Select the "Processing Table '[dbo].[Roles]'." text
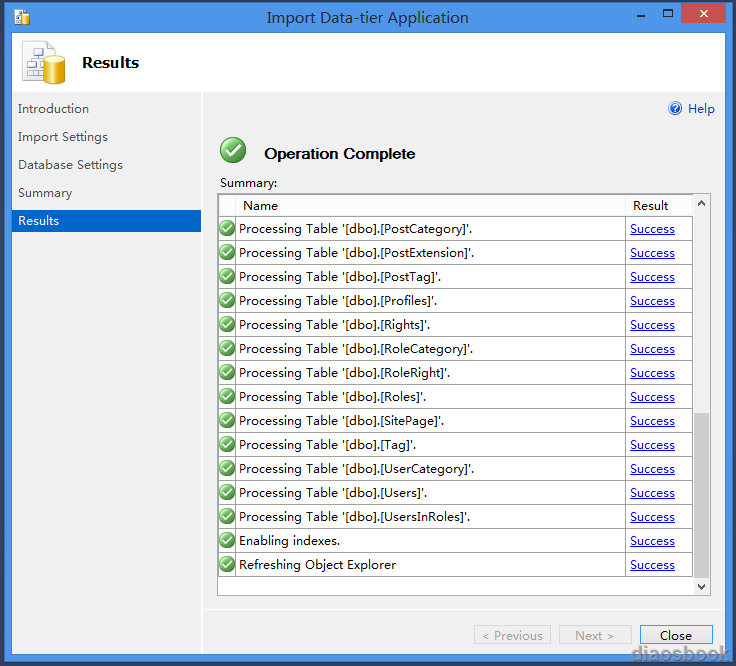736x666 pixels. [x=332, y=397]
